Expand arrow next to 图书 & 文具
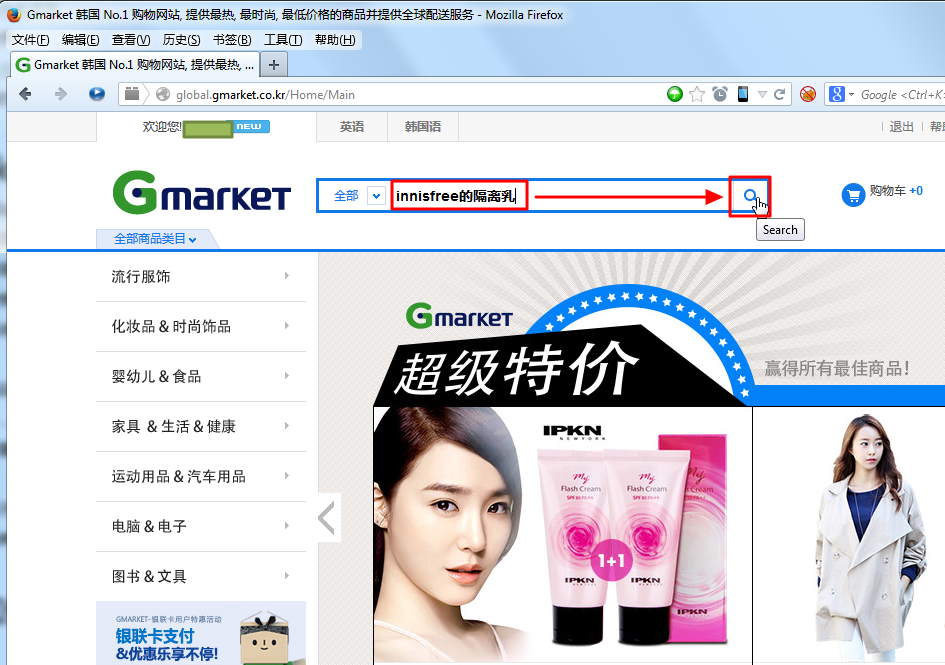Screen dimensions: 945x665 point(287,576)
